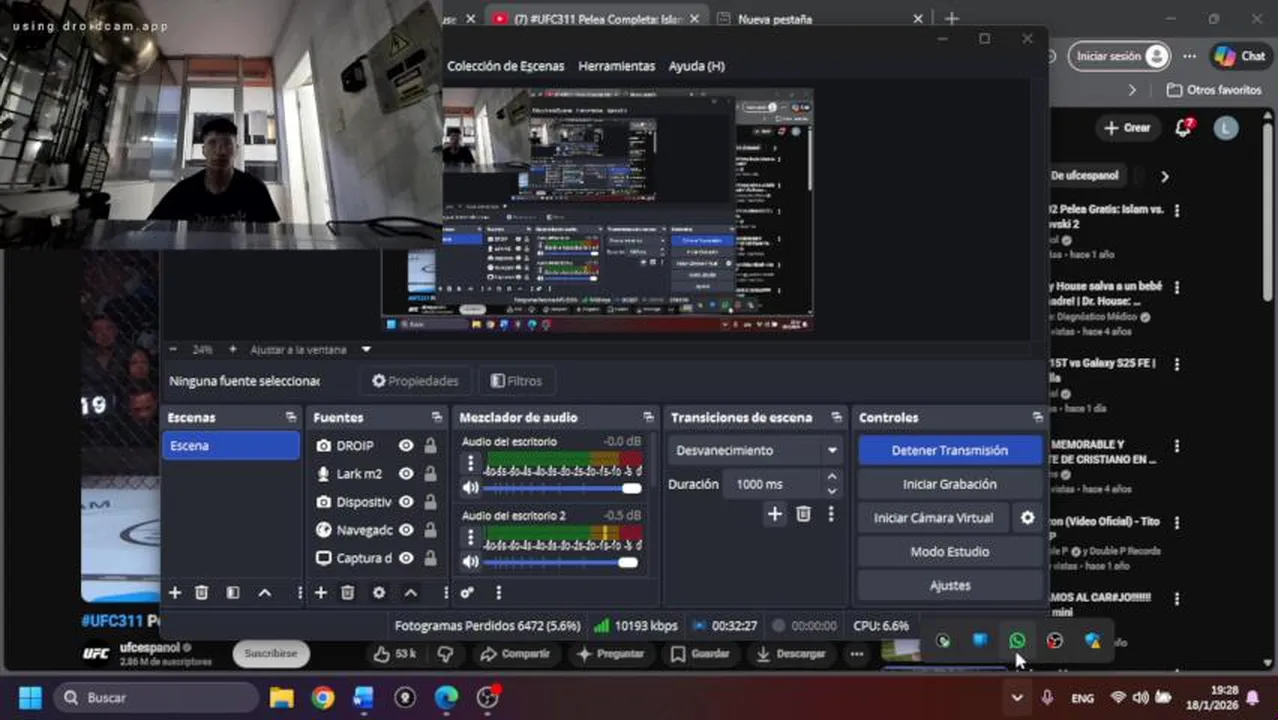1278x720 pixels.
Task: Decrease the transition Duración value
Action: tap(832, 491)
